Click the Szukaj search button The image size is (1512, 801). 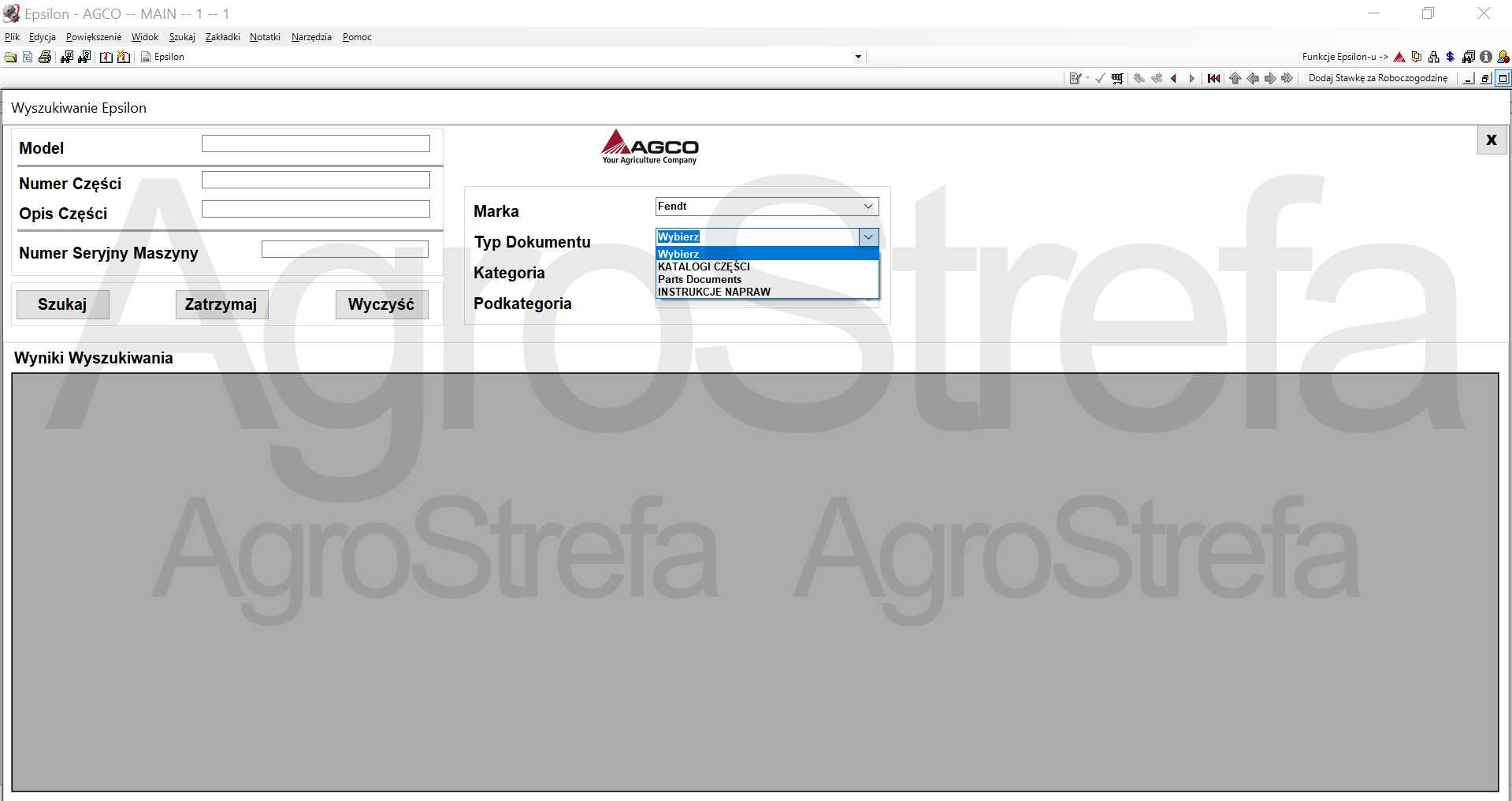(62, 304)
